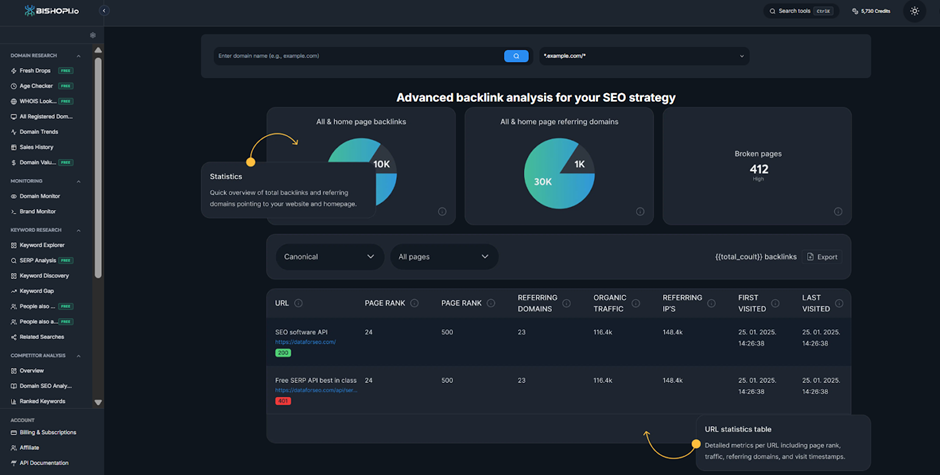Click the info icon on Broken pages card
The height and width of the screenshot is (475, 940).
(838, 211)
